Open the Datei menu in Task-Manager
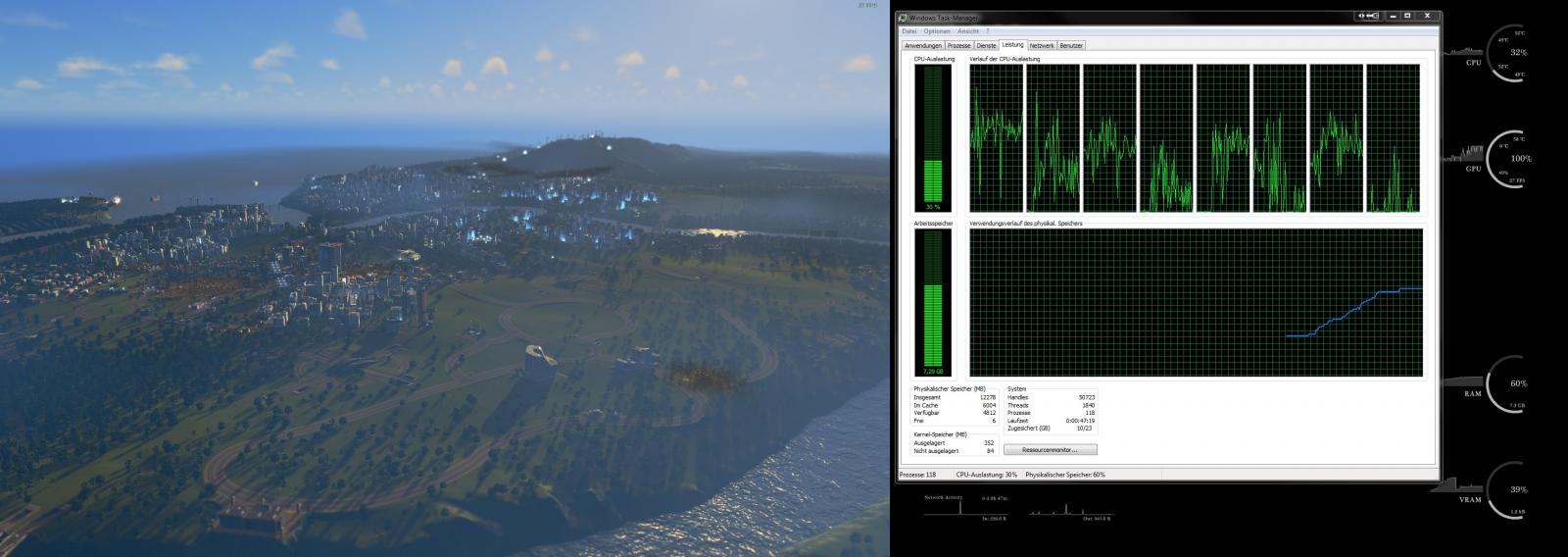Image resolution: width=1568 pixels, height=557 pixels. coord(908,31)
